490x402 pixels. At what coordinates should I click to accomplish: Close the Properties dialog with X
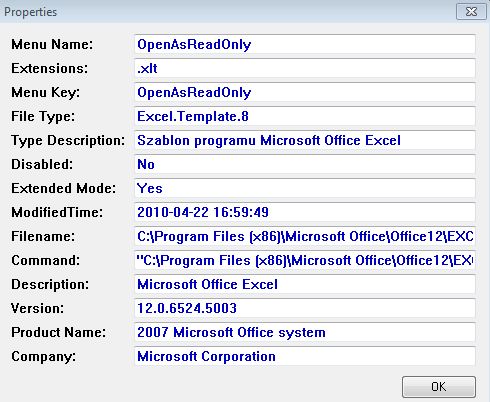[471, 12]
